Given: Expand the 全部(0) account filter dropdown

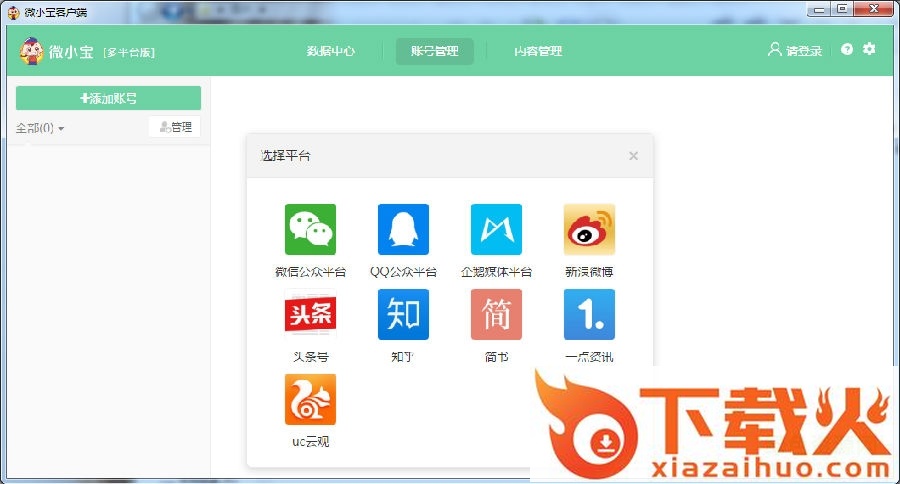Looking at the screenshot, I should click(x=40, y=128).
